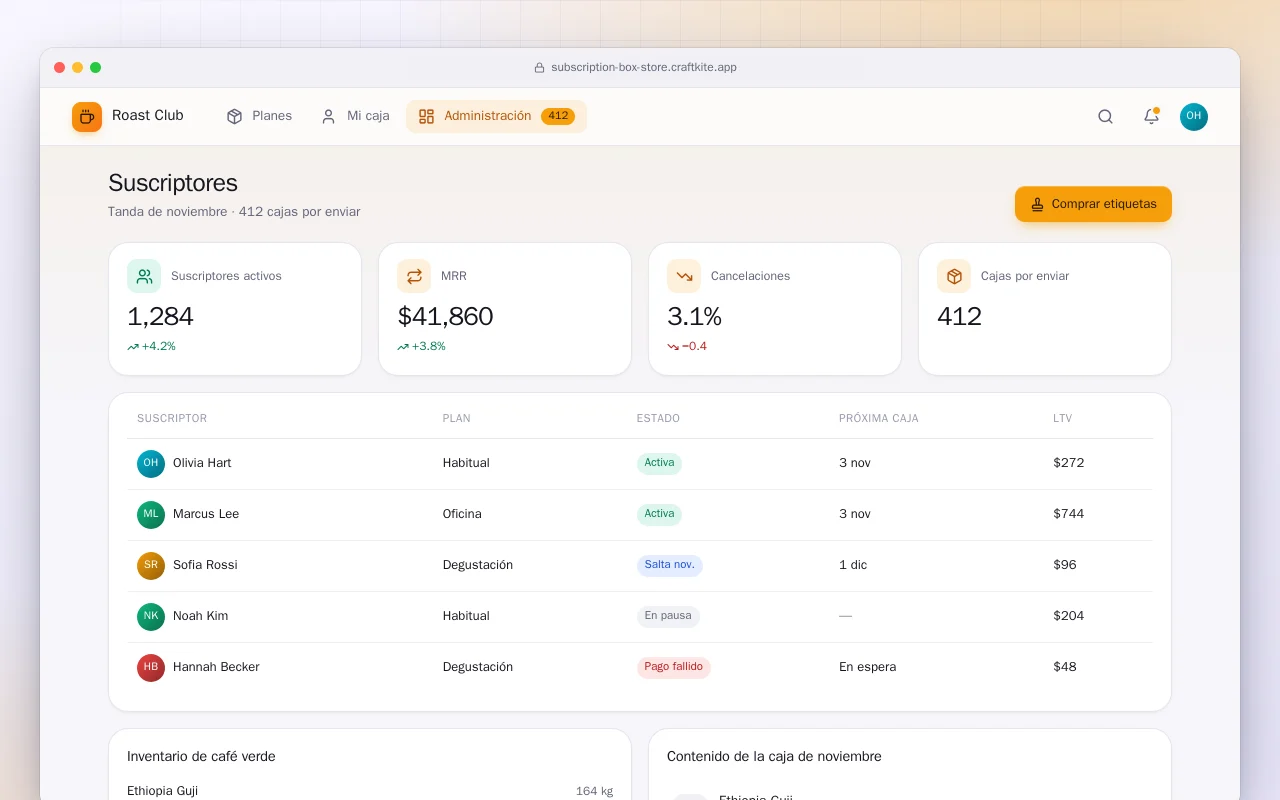Select the Olivia Hart name
Image resolution: width=1280 pixels, height=800 pixels.
tap(202, 463)
